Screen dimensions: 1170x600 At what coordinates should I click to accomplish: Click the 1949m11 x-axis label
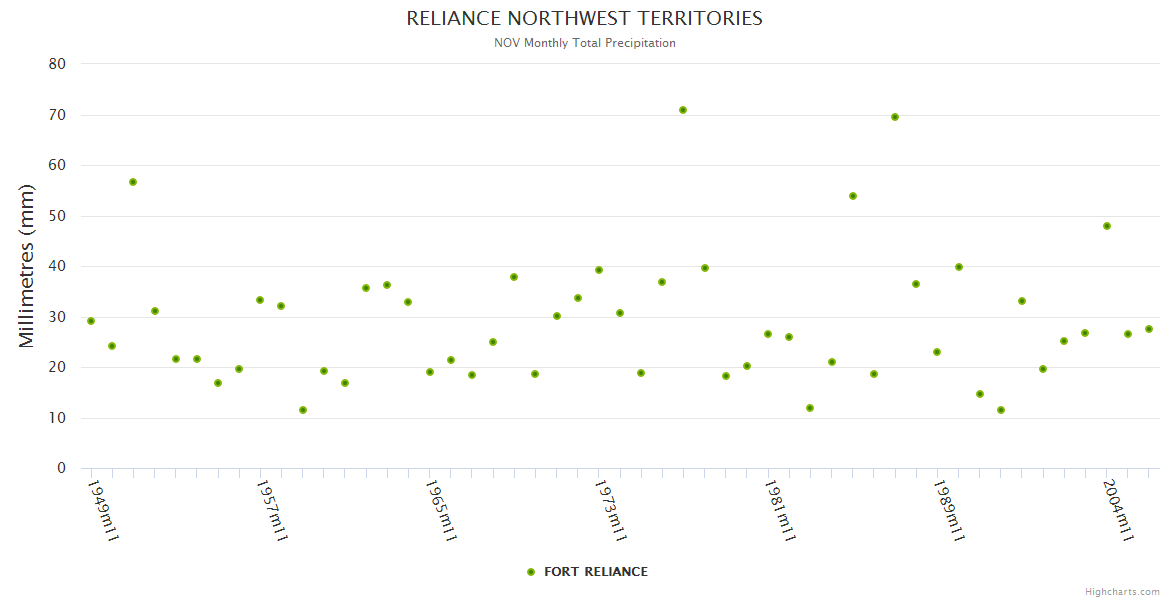[x=103, y=510]
